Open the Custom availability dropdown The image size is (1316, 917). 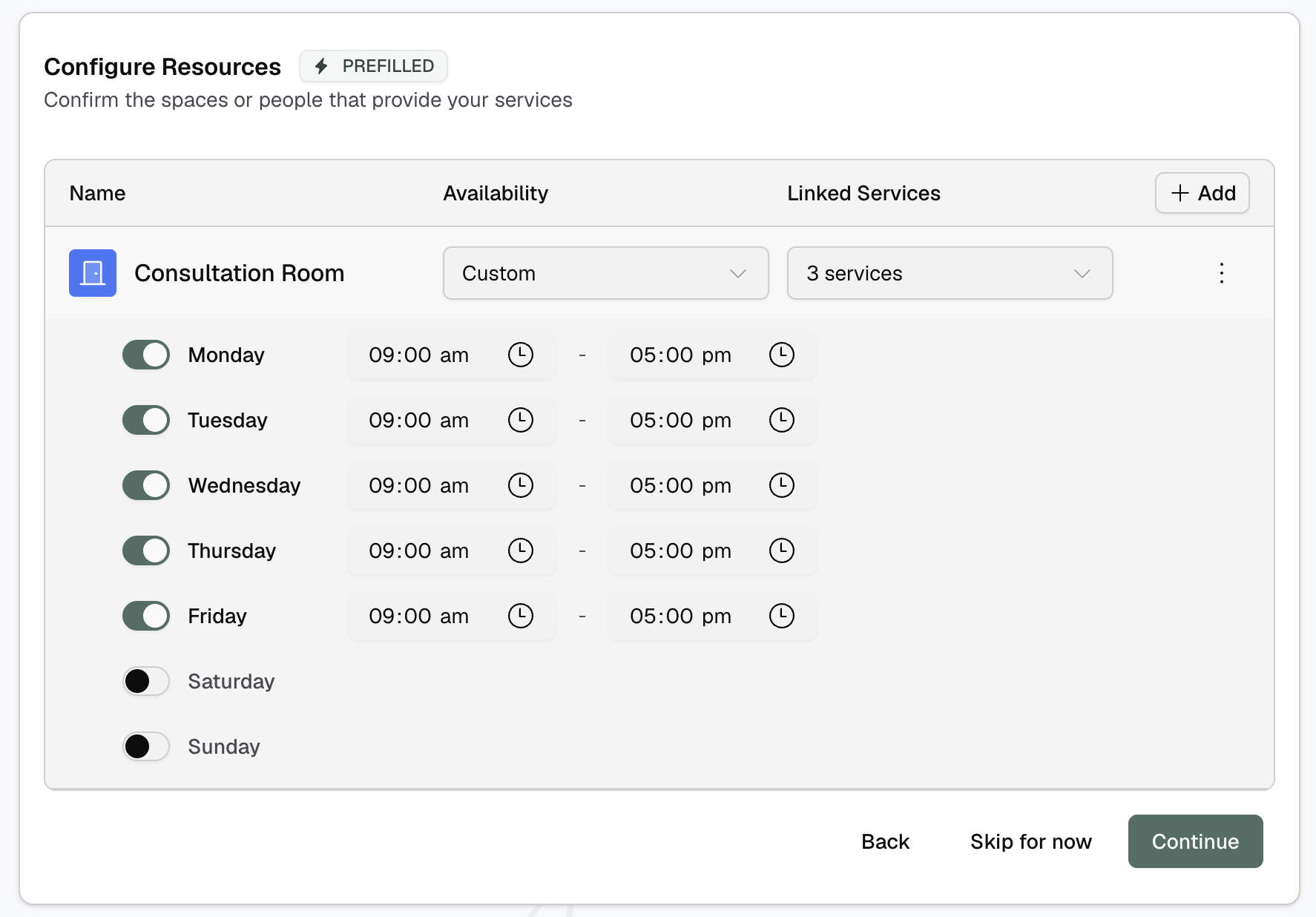pos(605,273)
